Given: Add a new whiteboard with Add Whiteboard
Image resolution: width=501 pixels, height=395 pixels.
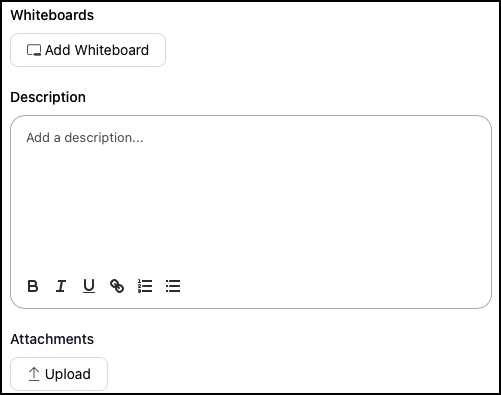Looking at the screenshot, I should (88, 50).
